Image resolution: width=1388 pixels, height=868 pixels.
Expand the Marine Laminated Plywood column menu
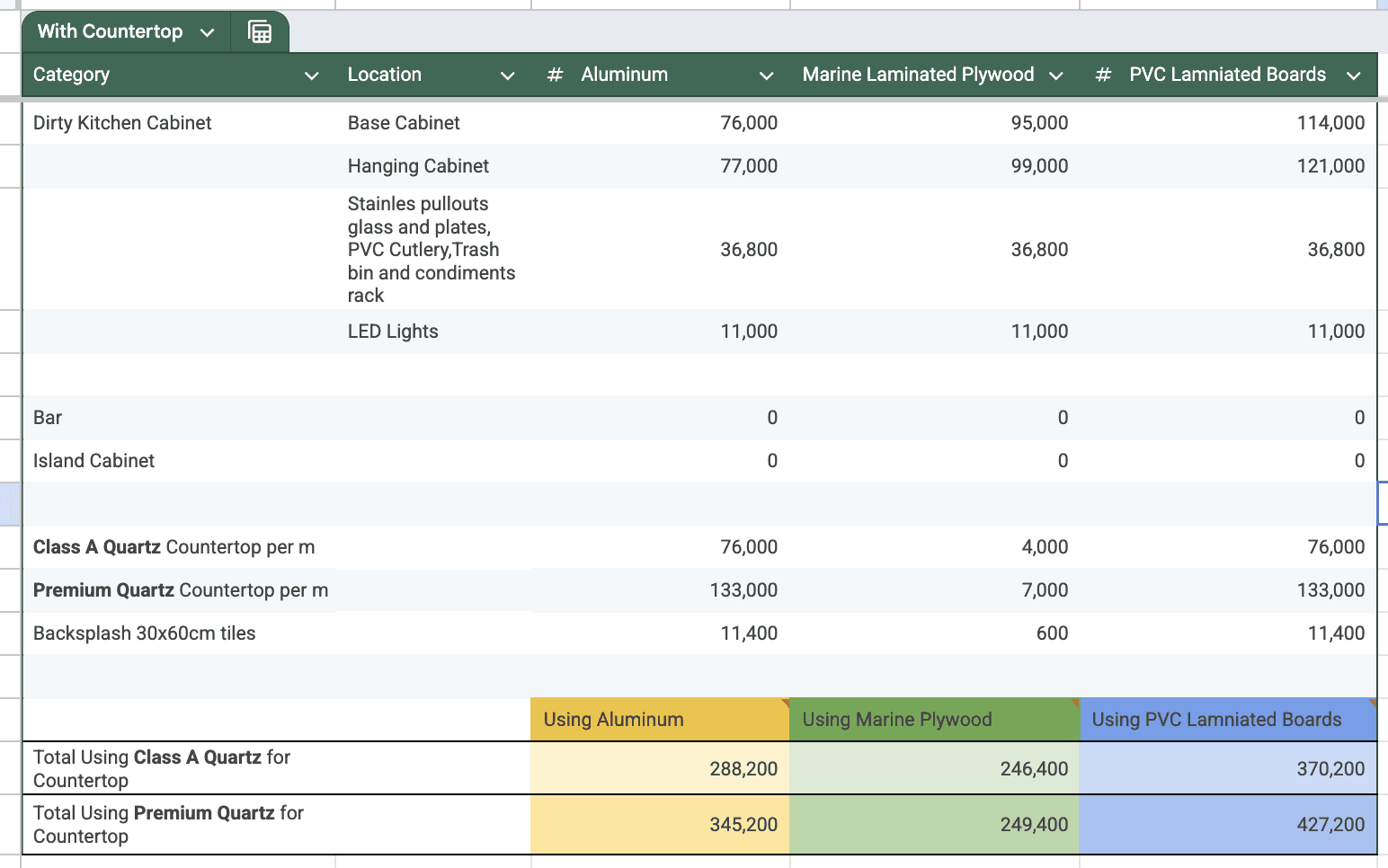click(1056, 75)
